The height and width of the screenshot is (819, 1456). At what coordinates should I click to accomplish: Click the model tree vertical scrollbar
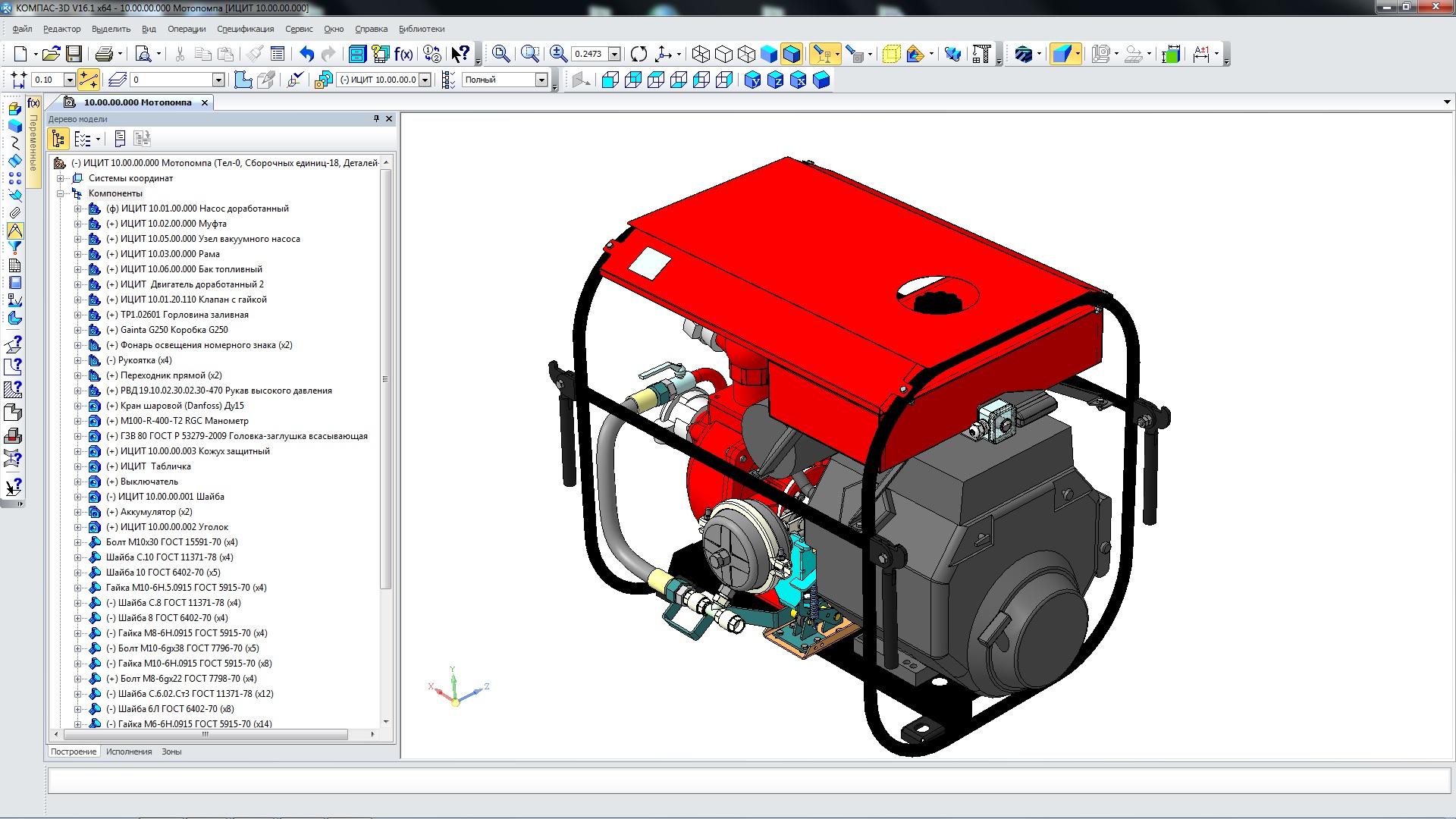pos(386,379)
